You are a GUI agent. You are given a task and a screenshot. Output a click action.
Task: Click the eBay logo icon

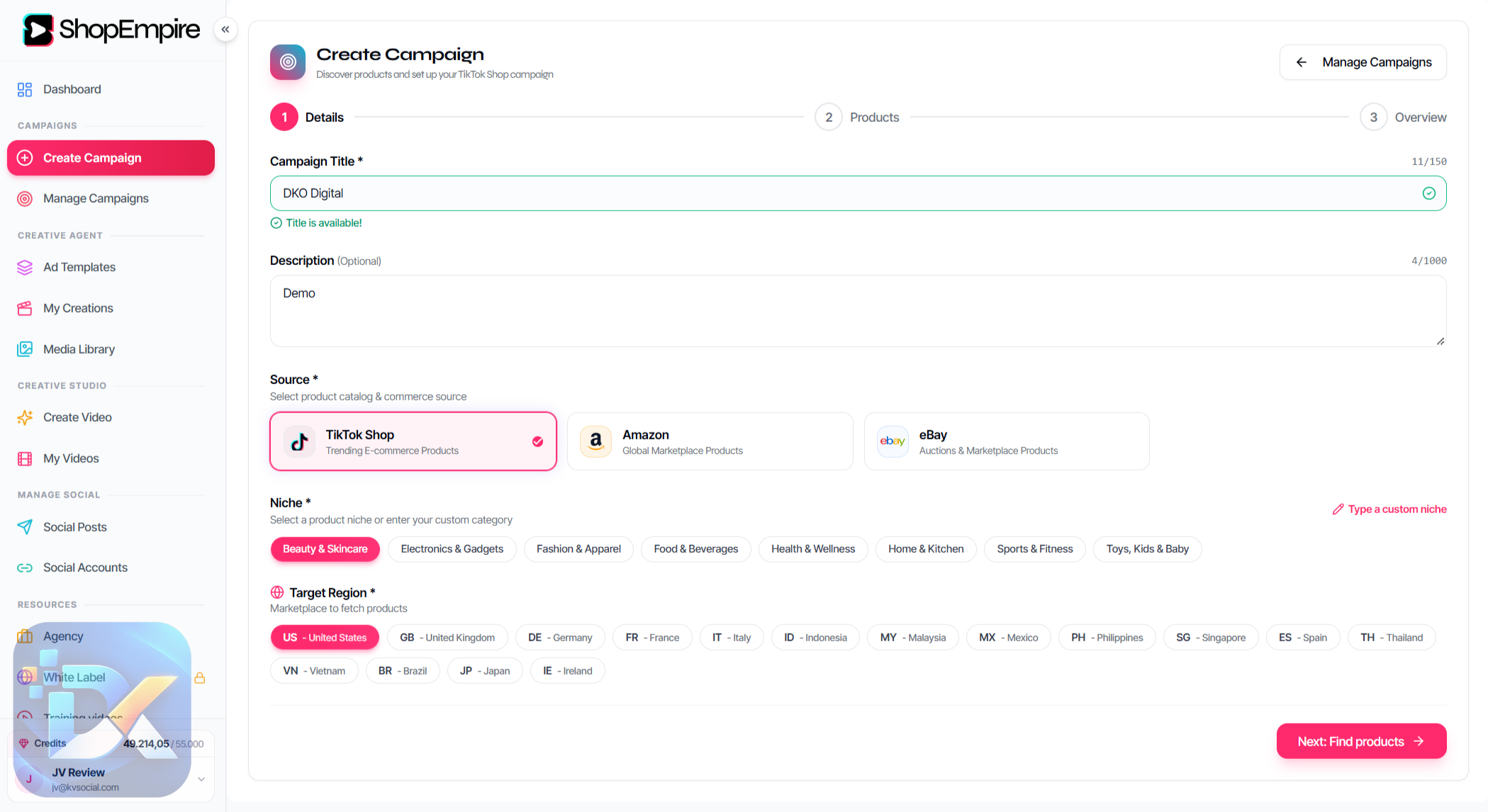tap(893, 441)
